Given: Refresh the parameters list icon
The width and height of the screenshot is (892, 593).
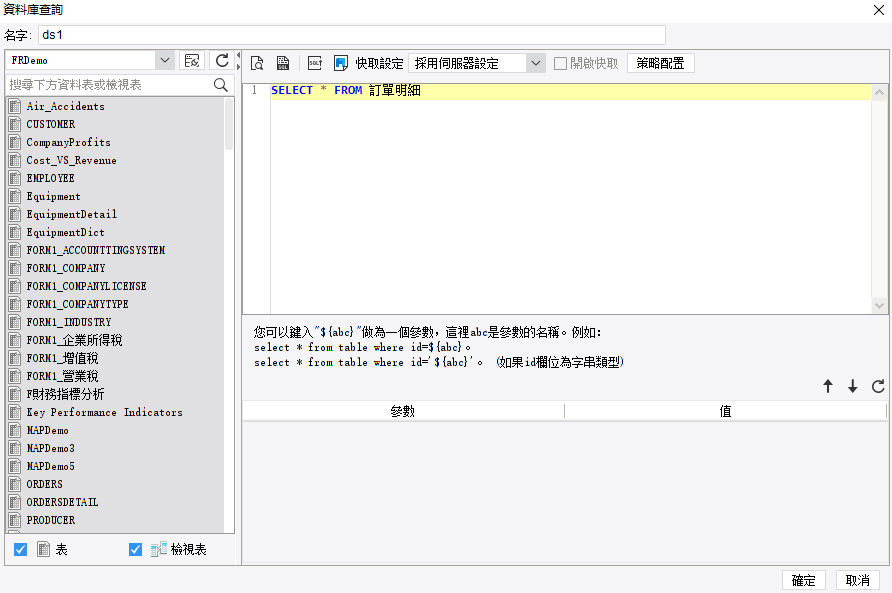Looking at the screenshot, I should (878, 386).
